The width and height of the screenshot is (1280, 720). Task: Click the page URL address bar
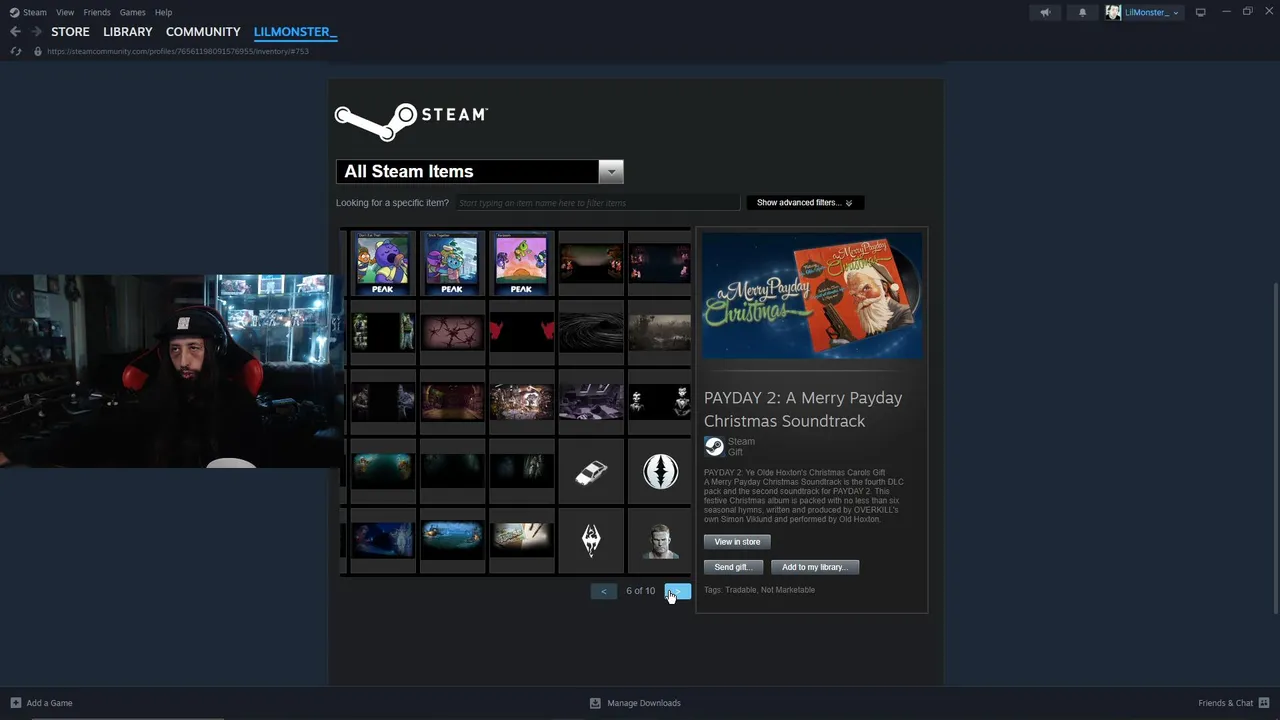click(x=178, y=51)
